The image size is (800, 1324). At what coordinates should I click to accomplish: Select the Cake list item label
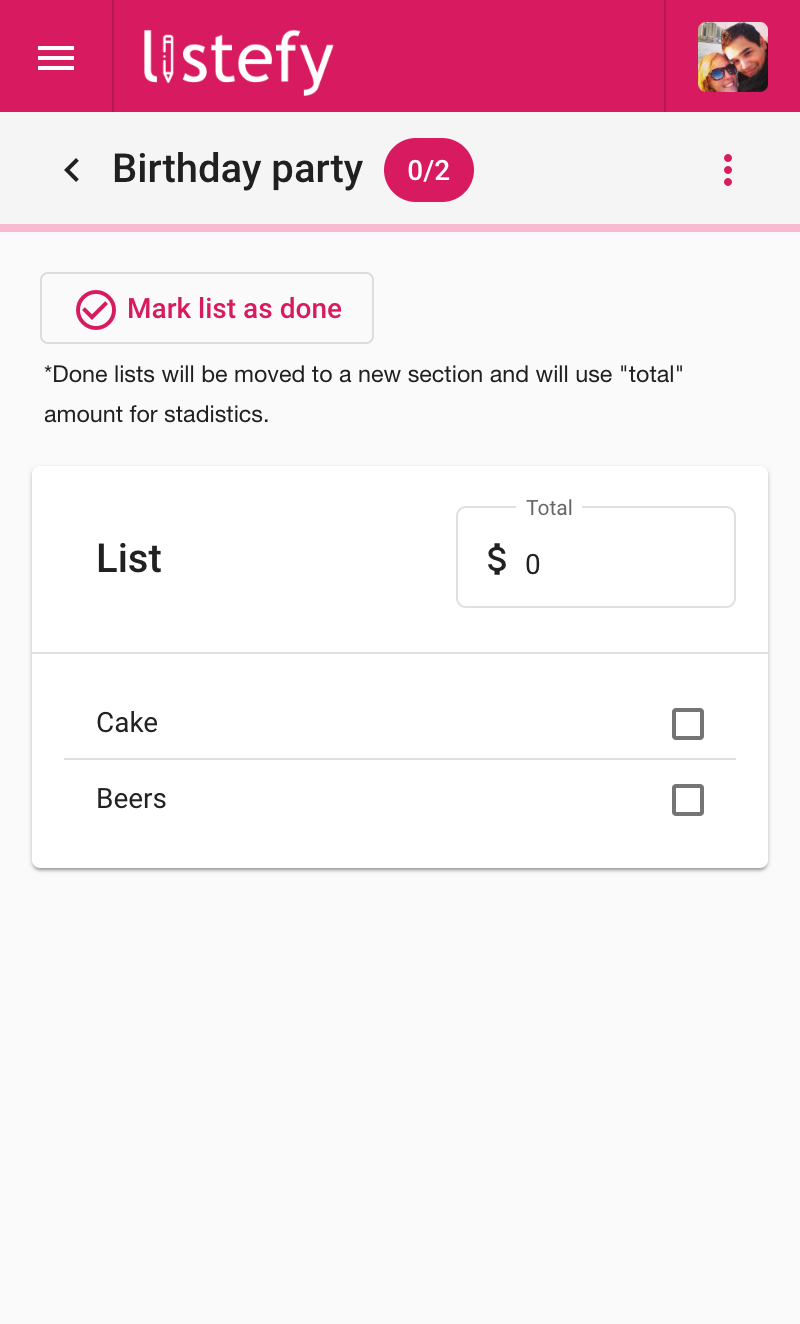pyautogui.click(x=127, y=723)
